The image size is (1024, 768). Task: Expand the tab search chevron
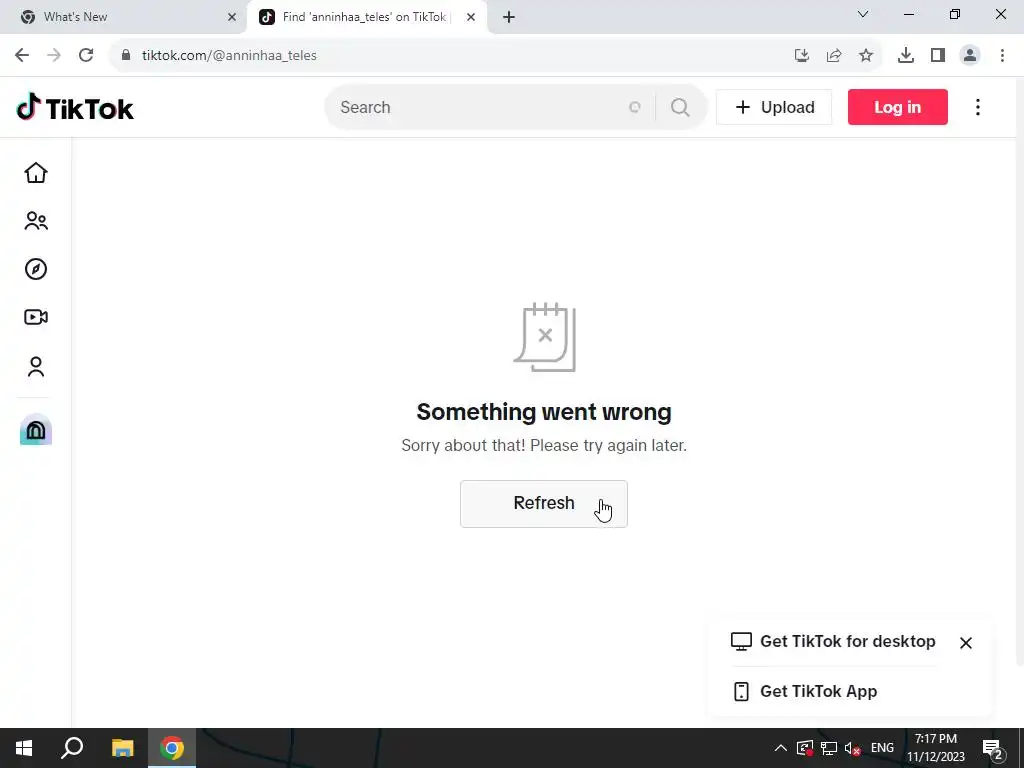[x=863, y=14]
